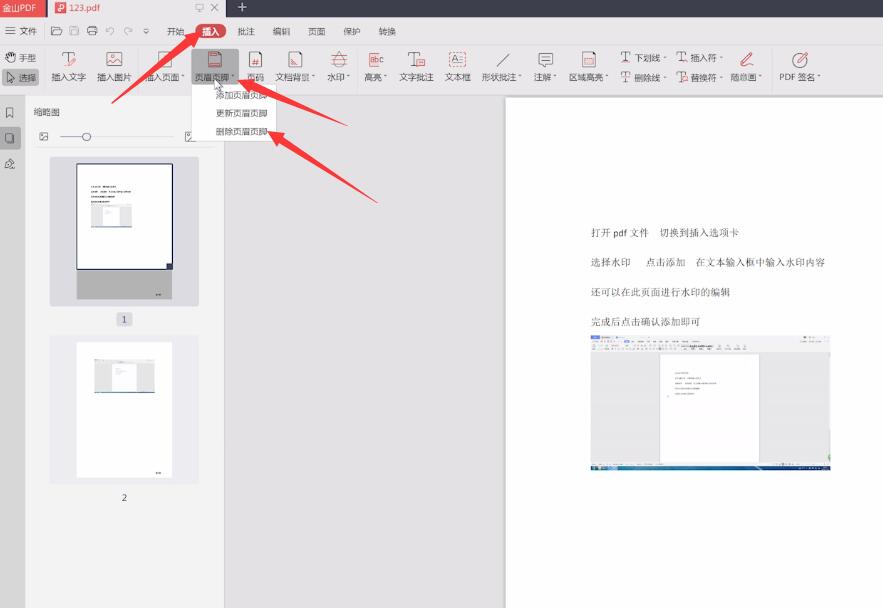Click the printer icon
The image size is (883, 608).
92,31
